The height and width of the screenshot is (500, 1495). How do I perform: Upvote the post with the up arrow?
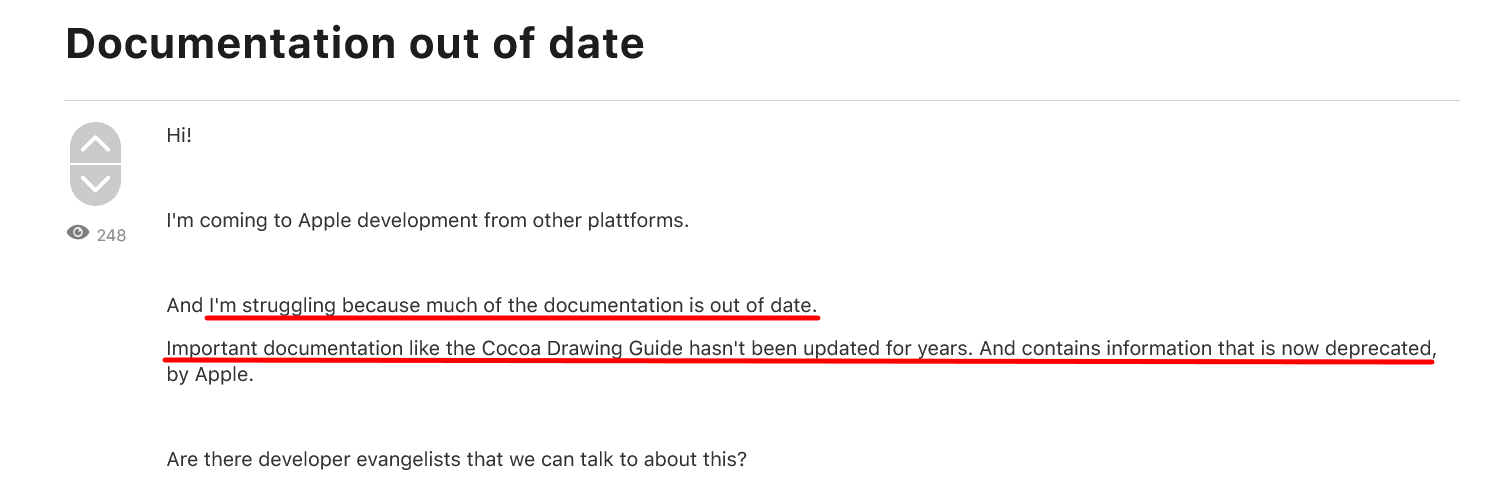[x=95, y=144]
